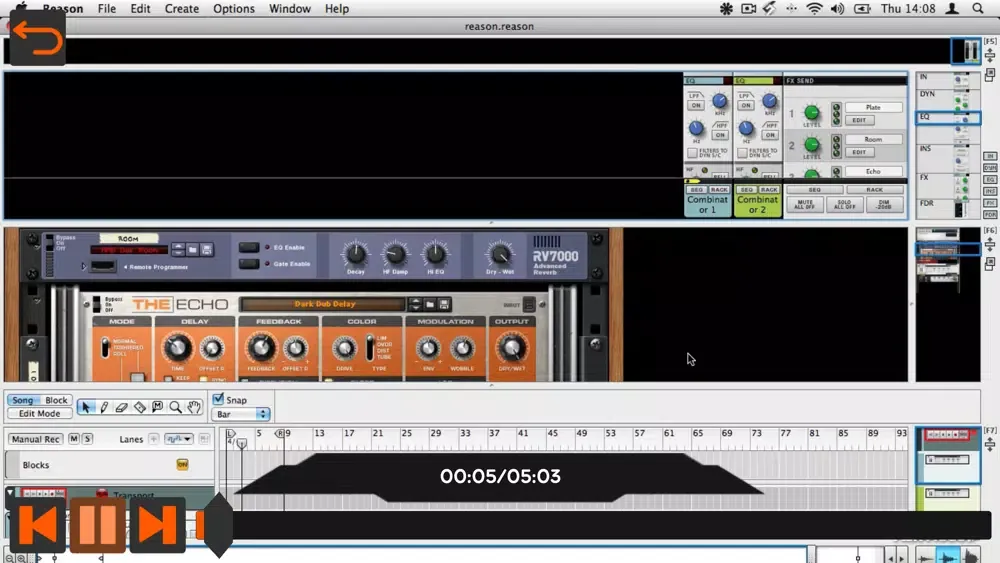This screenshot has height=563, width=1000.
Task: Select the Magnify tool
Action: tap(175, 407)
